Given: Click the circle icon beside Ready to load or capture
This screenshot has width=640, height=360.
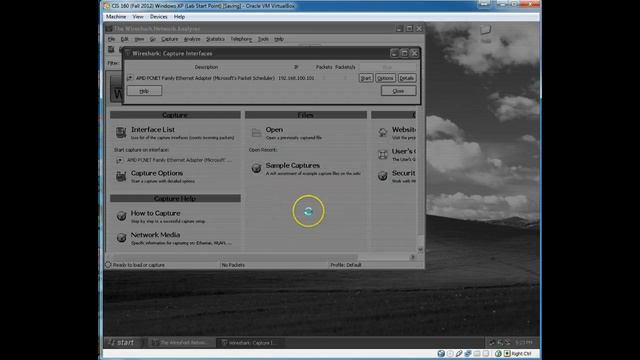Looking at the screenshot, I should pos(108,264).
